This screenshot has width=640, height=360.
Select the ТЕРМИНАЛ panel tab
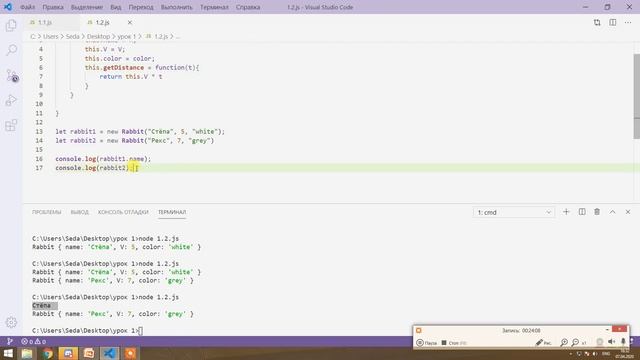click(x=172, y=212)
